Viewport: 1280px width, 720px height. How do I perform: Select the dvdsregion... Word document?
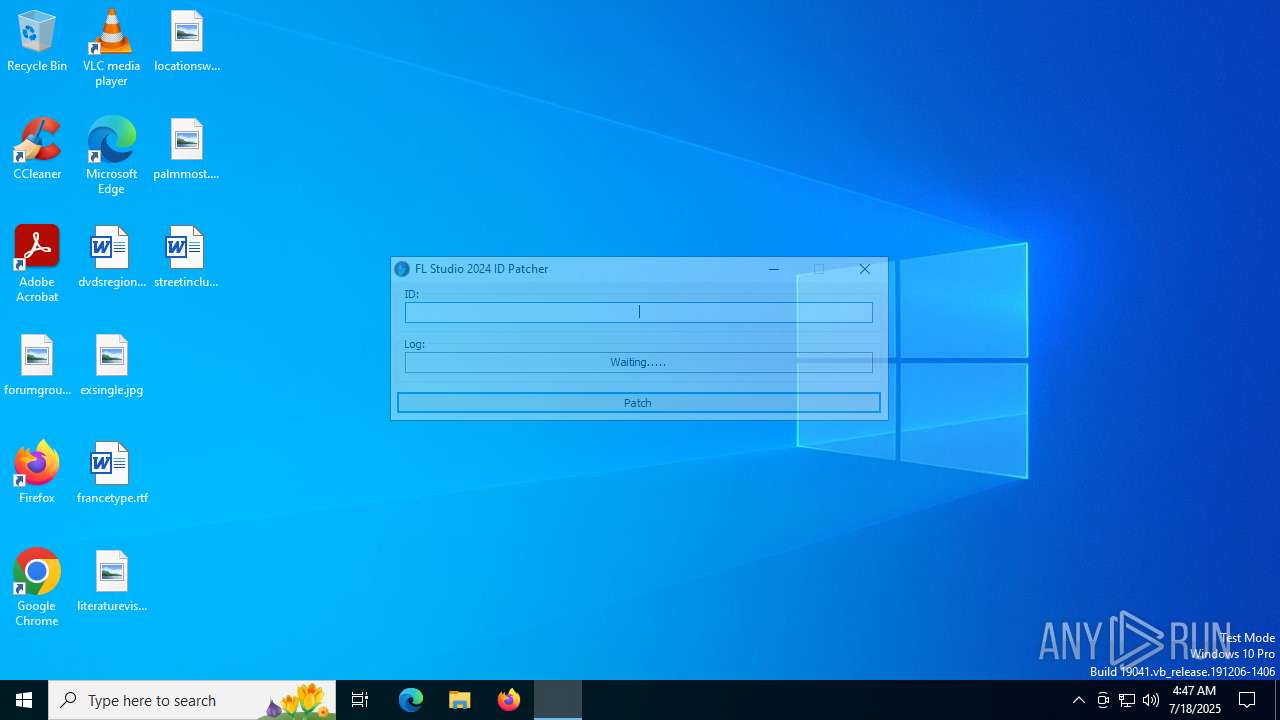111,257
